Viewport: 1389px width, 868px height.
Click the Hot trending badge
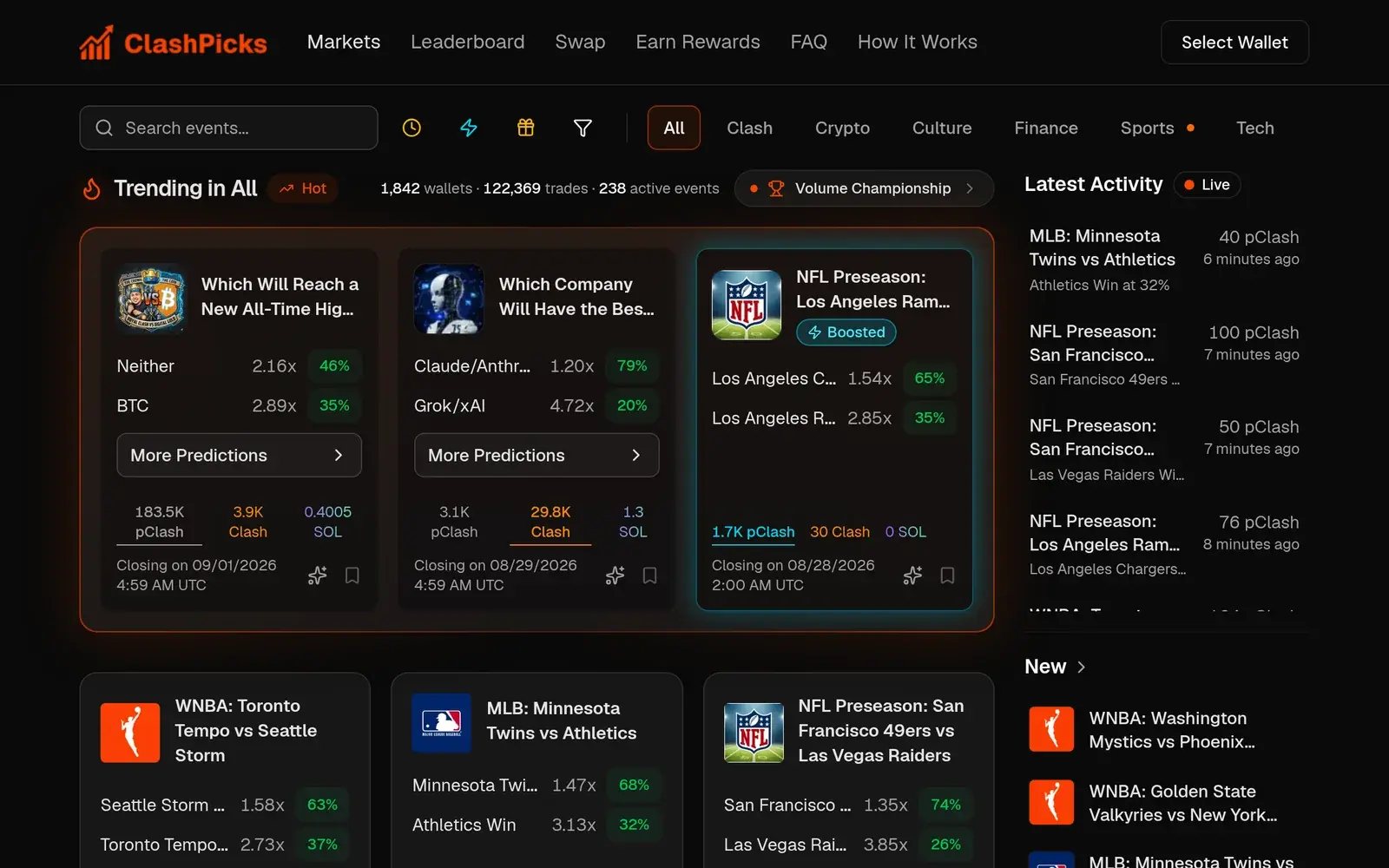pos(303,188)
